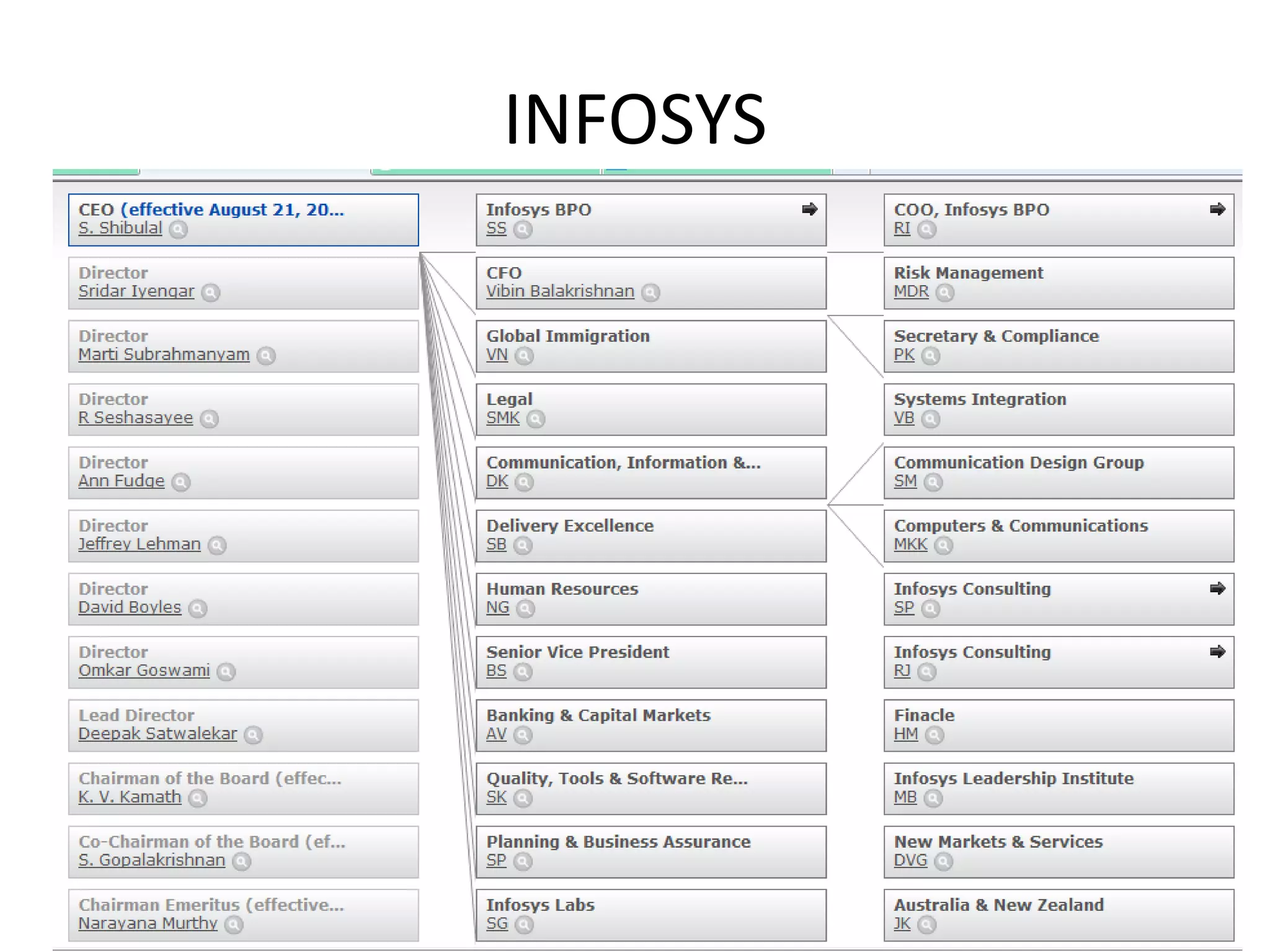The image size is (1270, 952).
Task: Select the Risk Management heading text
Action: [x=969, y=273]
